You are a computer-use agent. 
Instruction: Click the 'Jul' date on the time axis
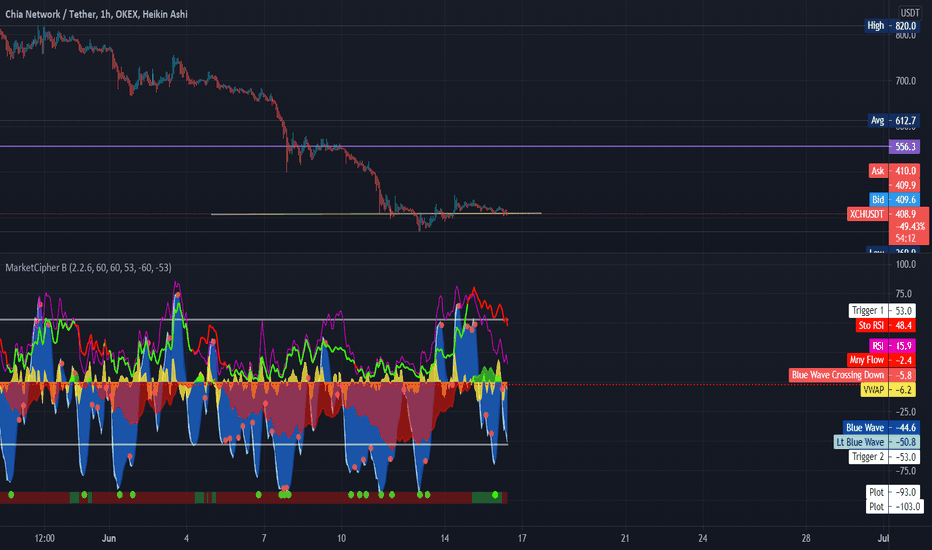point(883,538)
